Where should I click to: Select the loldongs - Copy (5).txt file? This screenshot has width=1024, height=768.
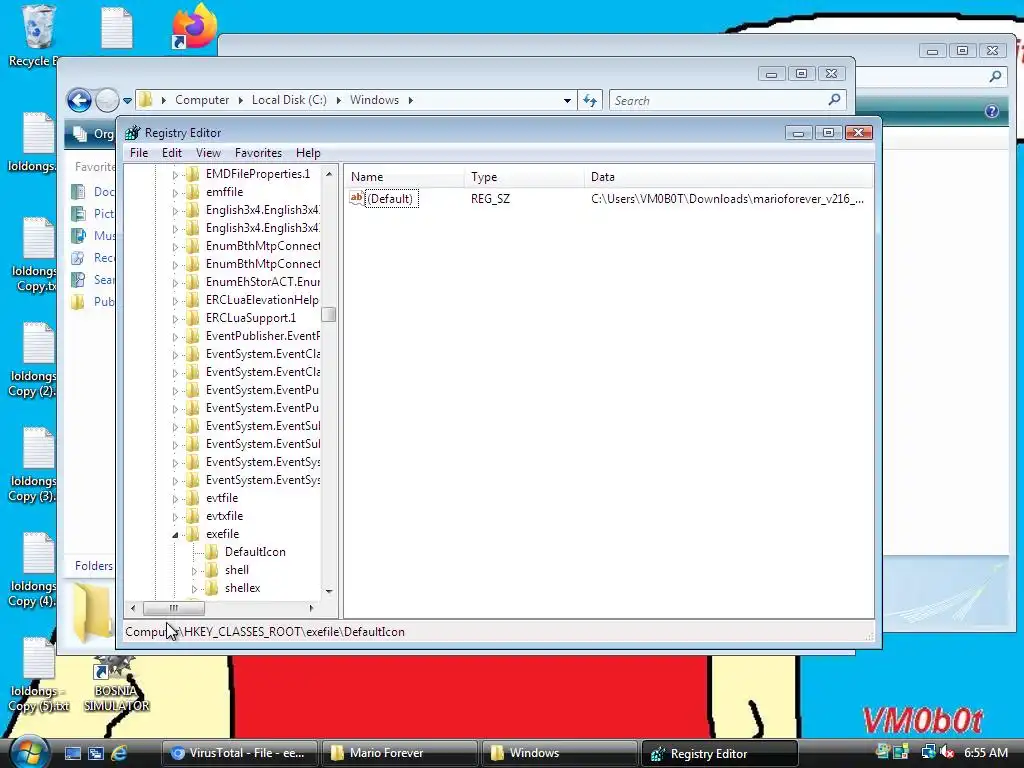coord(39,675)
